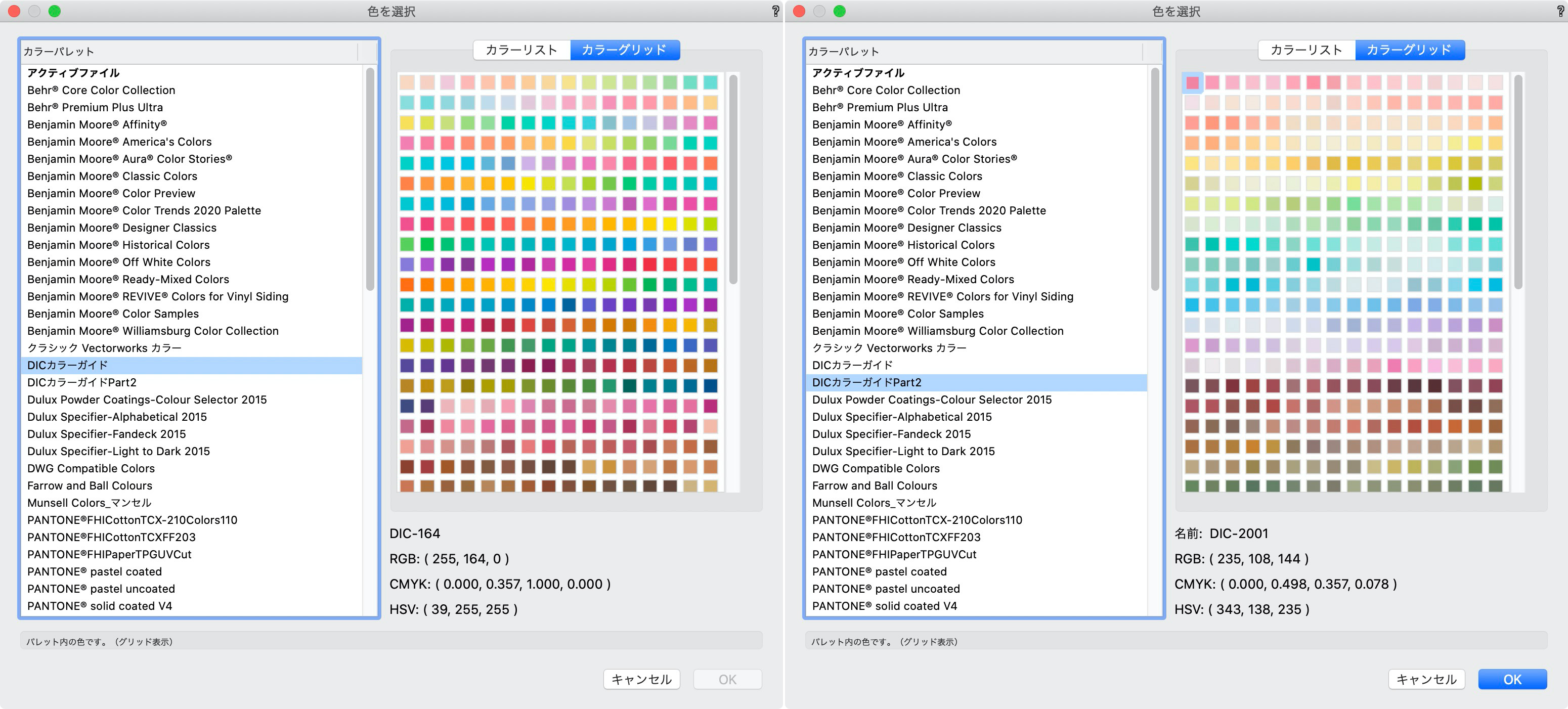Select アクティブファイル in left palette list

click(x=73, y=73)
